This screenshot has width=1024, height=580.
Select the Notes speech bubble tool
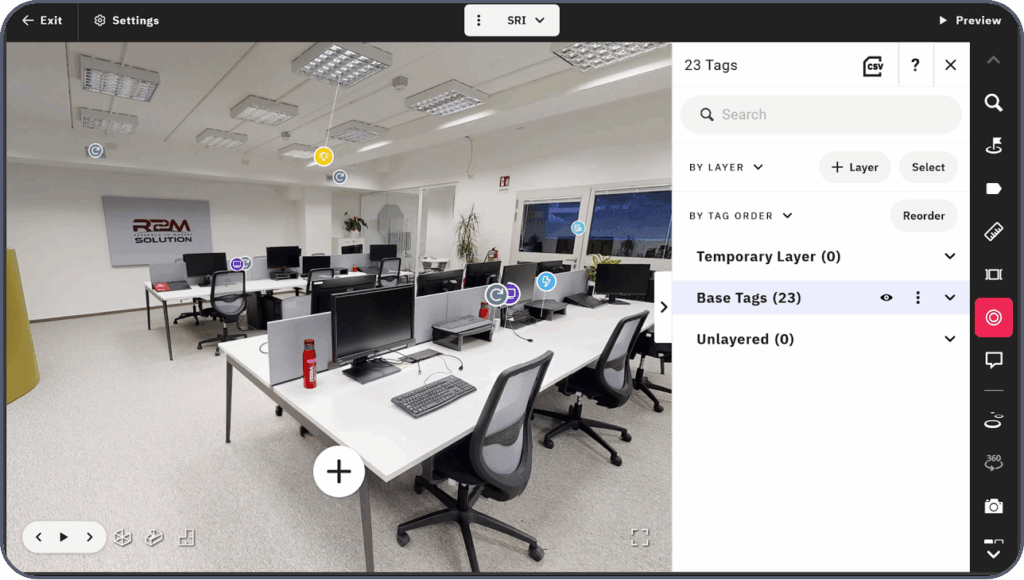[993, 360]
